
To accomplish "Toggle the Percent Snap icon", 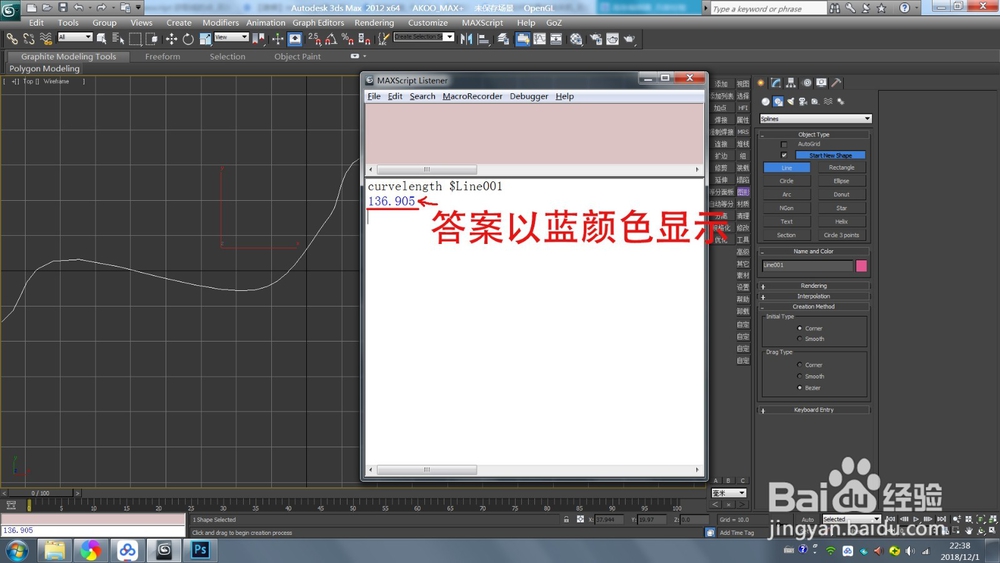I will click(348, 39).
